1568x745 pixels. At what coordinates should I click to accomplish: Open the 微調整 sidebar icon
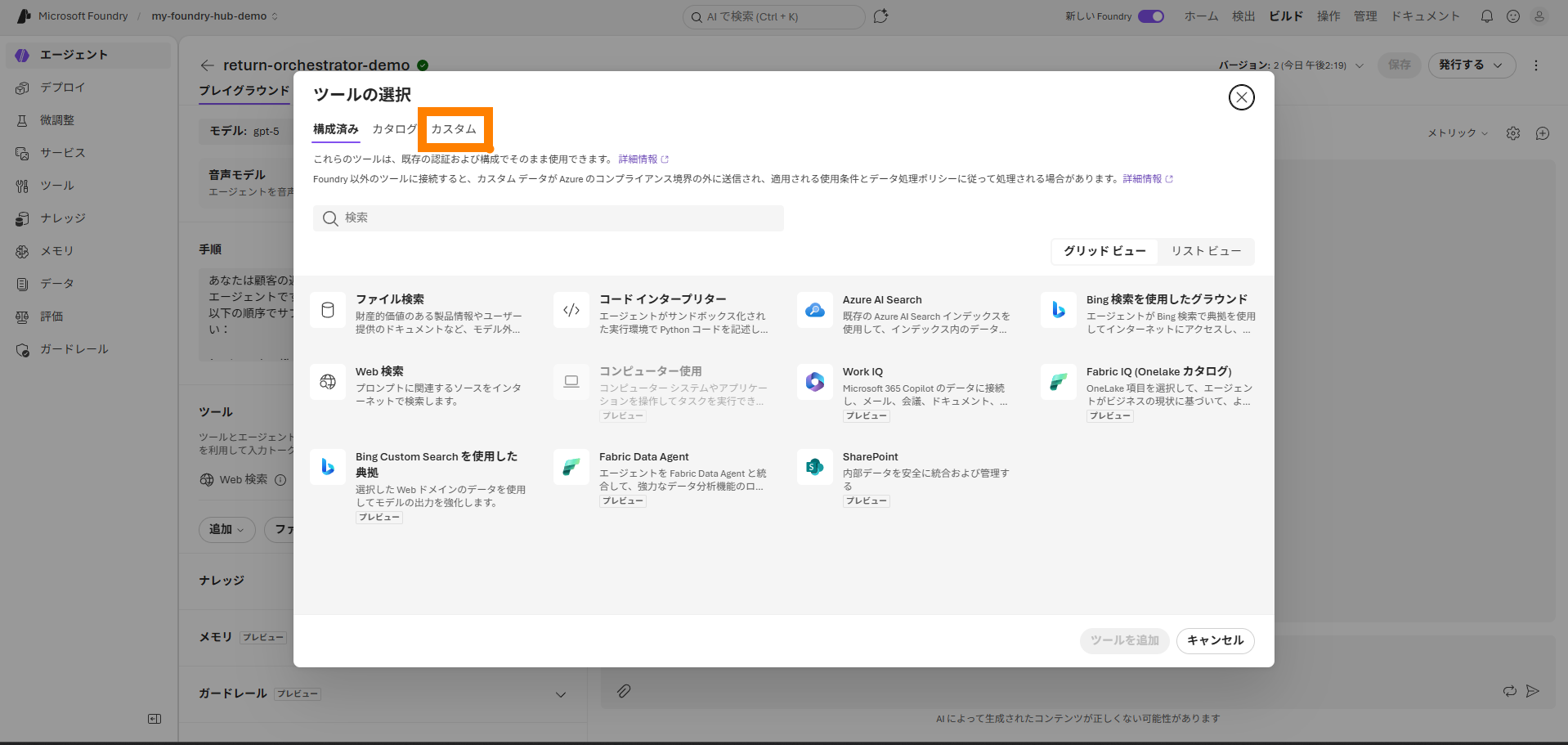click(22, 120)
